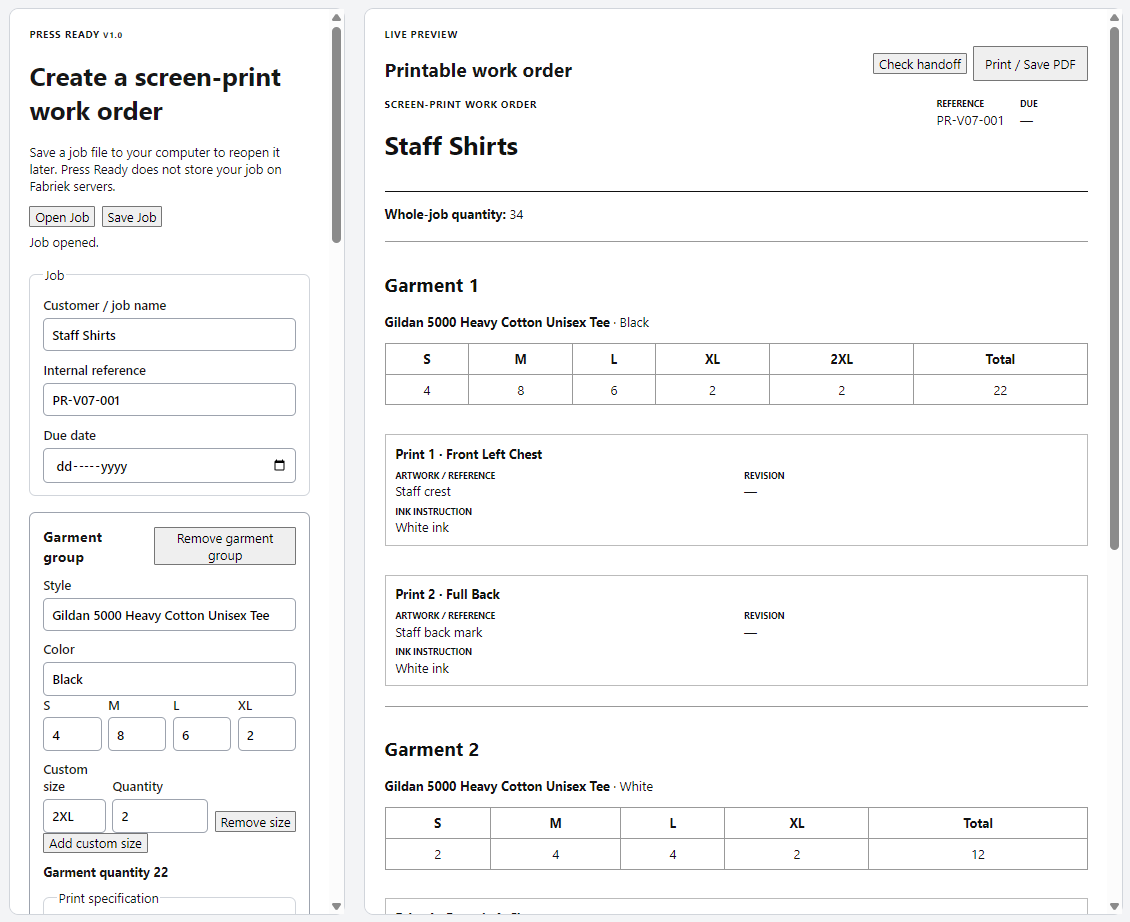Open the due date calendar picker icon

[280, 466]
